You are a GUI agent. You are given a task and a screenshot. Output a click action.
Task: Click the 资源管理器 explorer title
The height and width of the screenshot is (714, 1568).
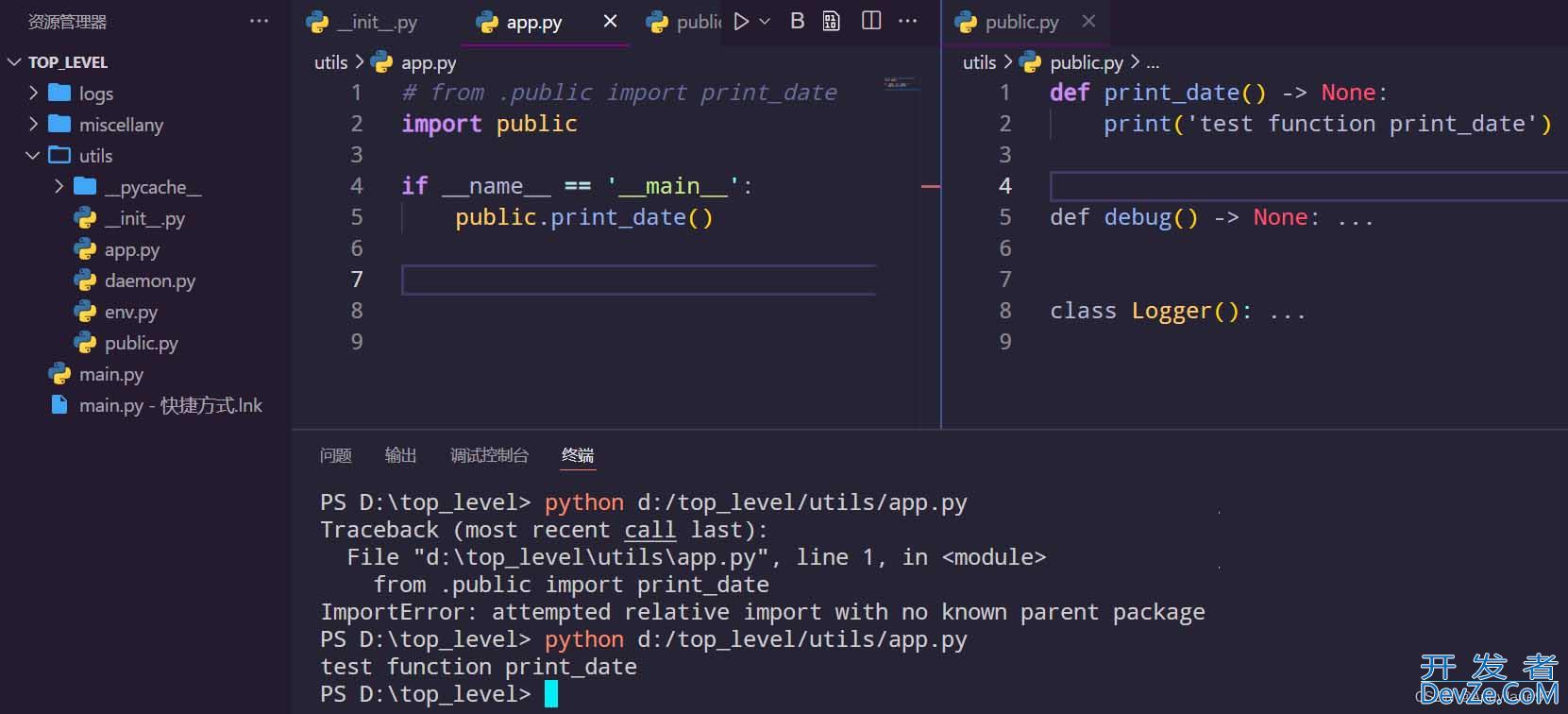tap(67, 22)
